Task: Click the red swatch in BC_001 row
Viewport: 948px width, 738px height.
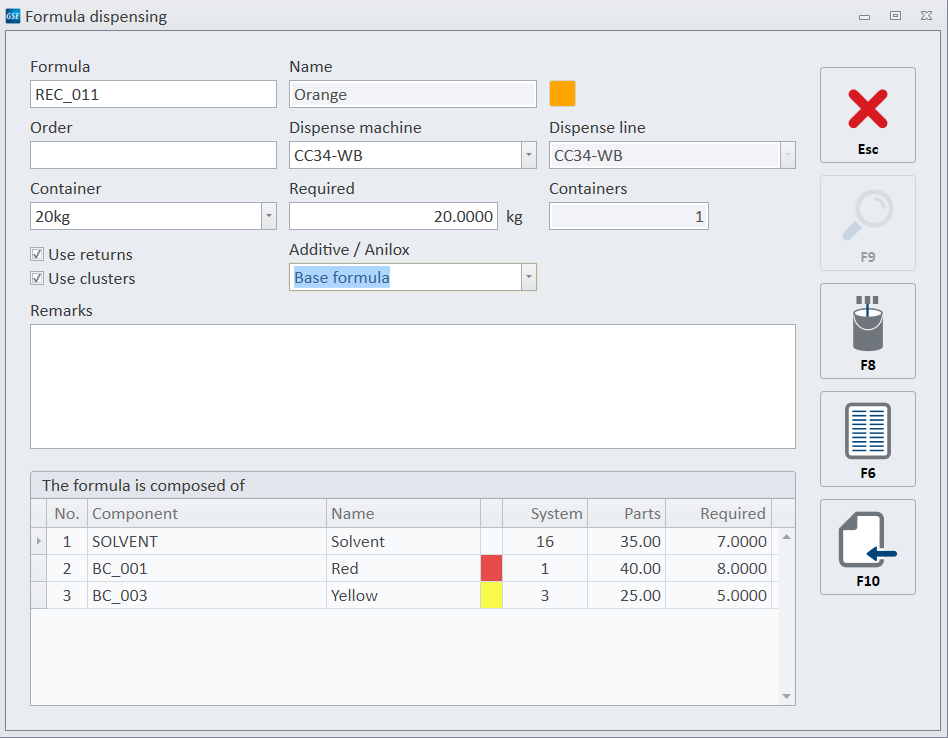Action: point(491,568)
